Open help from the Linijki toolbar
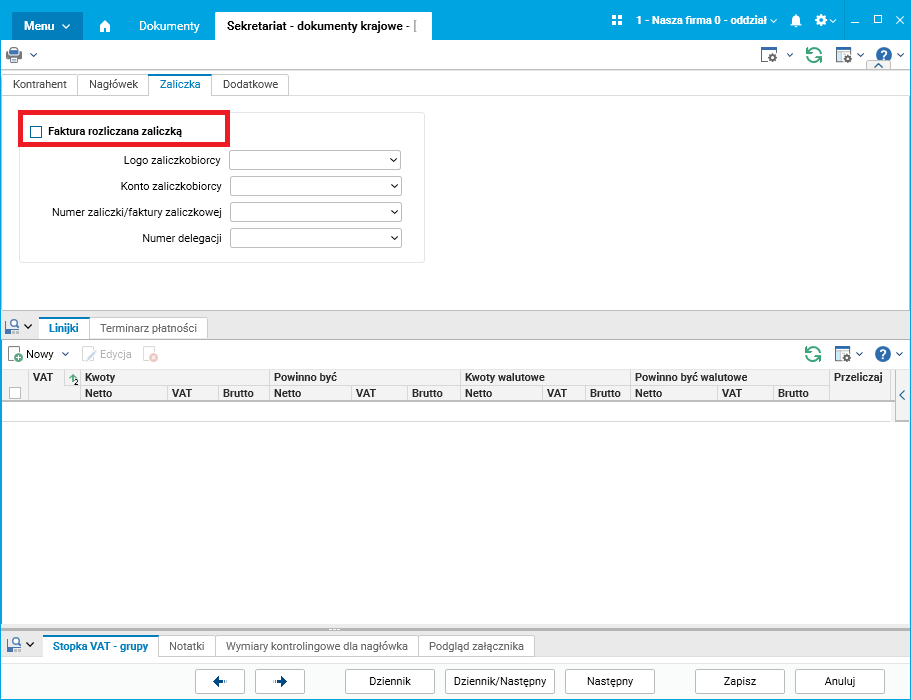This screenshot has width=911, height=700. click(883, 354)
